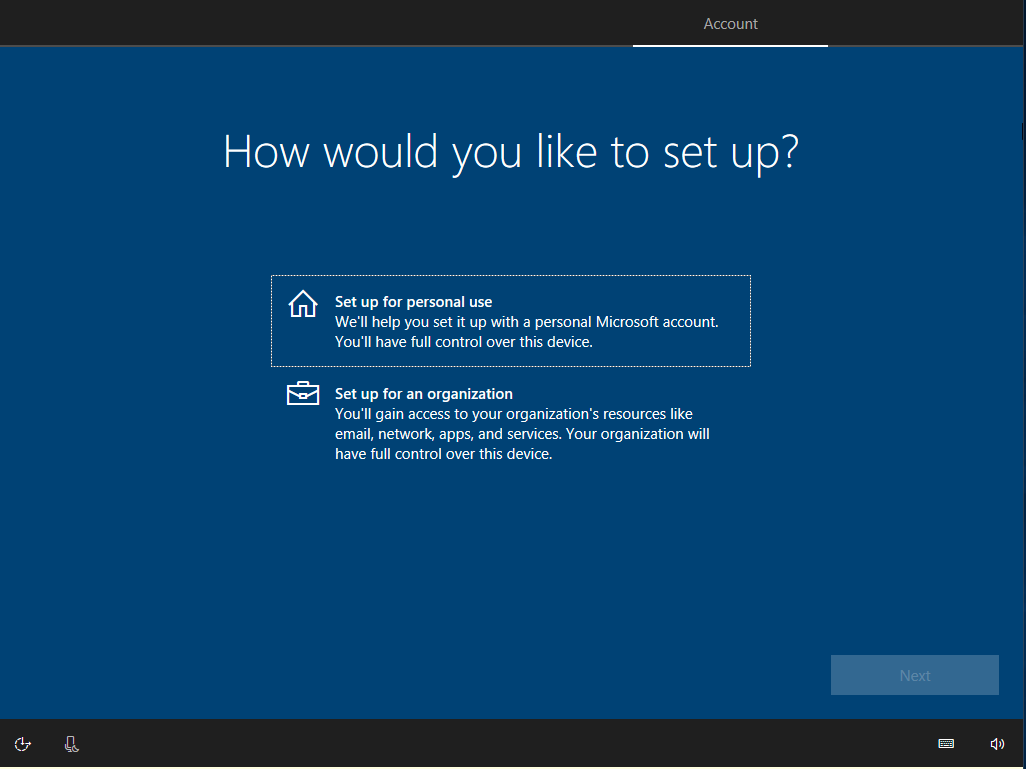Click the 'How would you like to set up?' heading
This screenshot has width=1026, height=769.
pos(511,152)
